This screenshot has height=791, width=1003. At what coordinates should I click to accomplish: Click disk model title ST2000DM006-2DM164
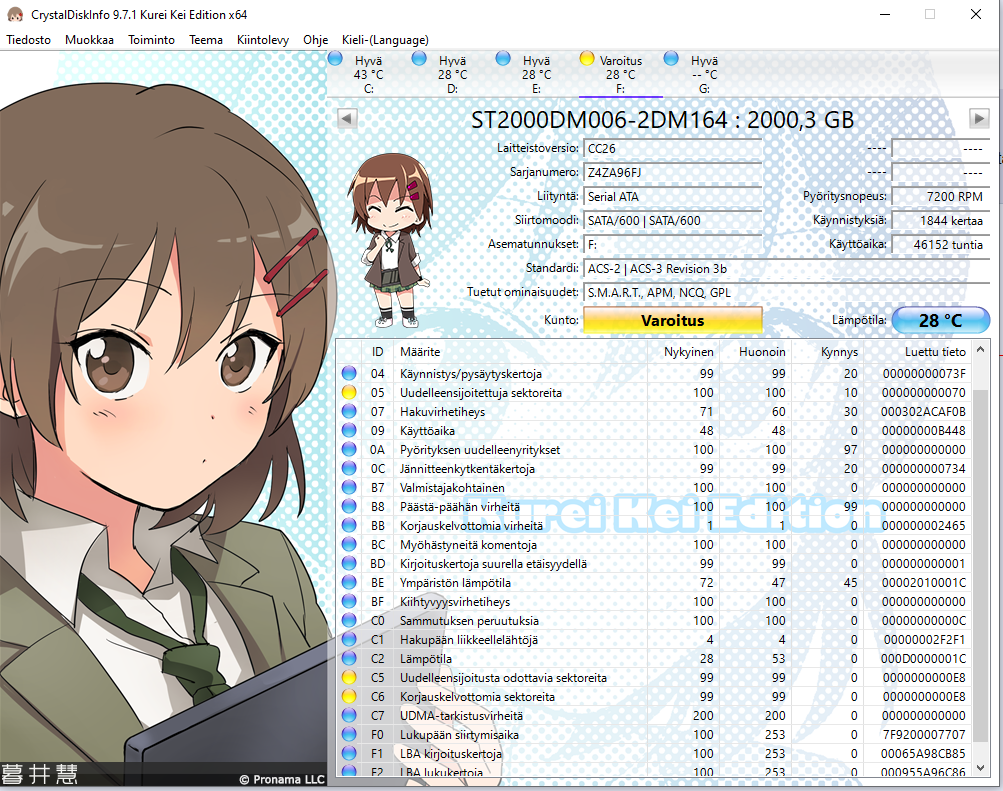coord(662,120)
